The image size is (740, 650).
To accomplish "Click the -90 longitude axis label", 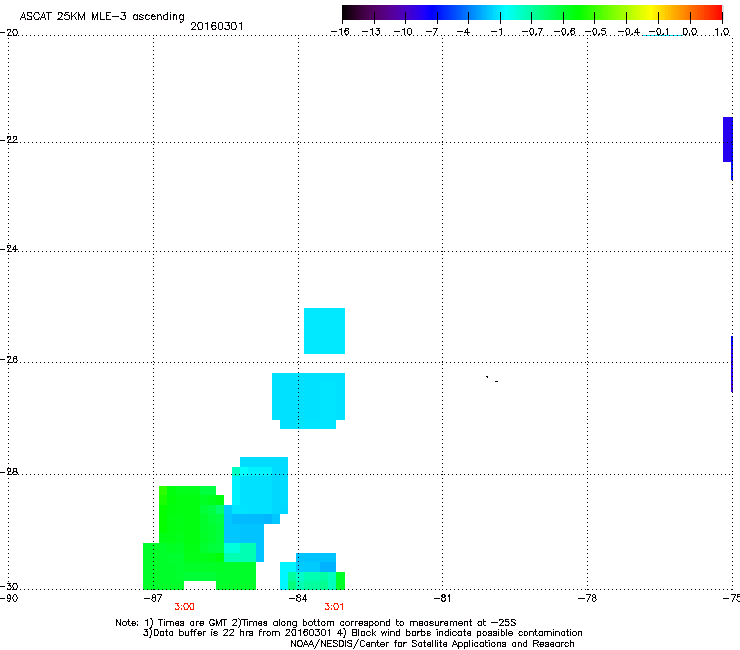I will pyautogui.click(x=9, y=598).
